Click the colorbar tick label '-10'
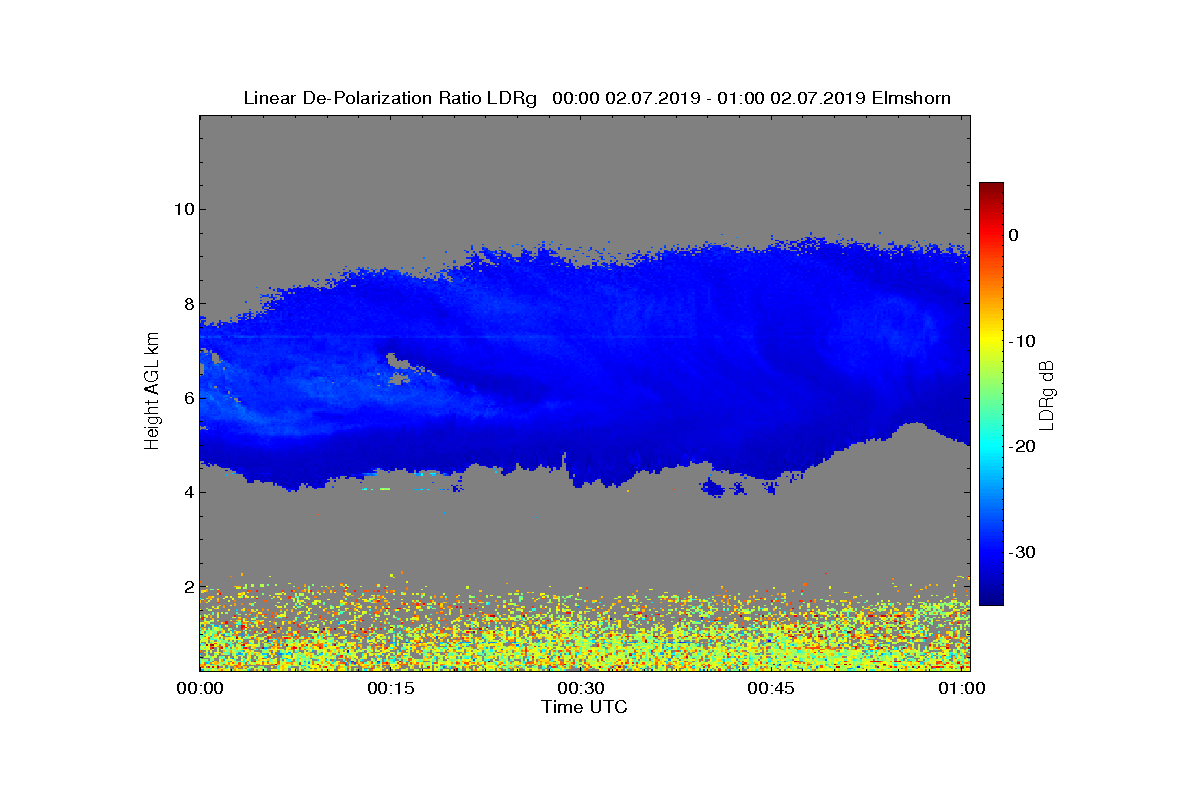This screenshot has width=1200, height=800. point(1021,341)
